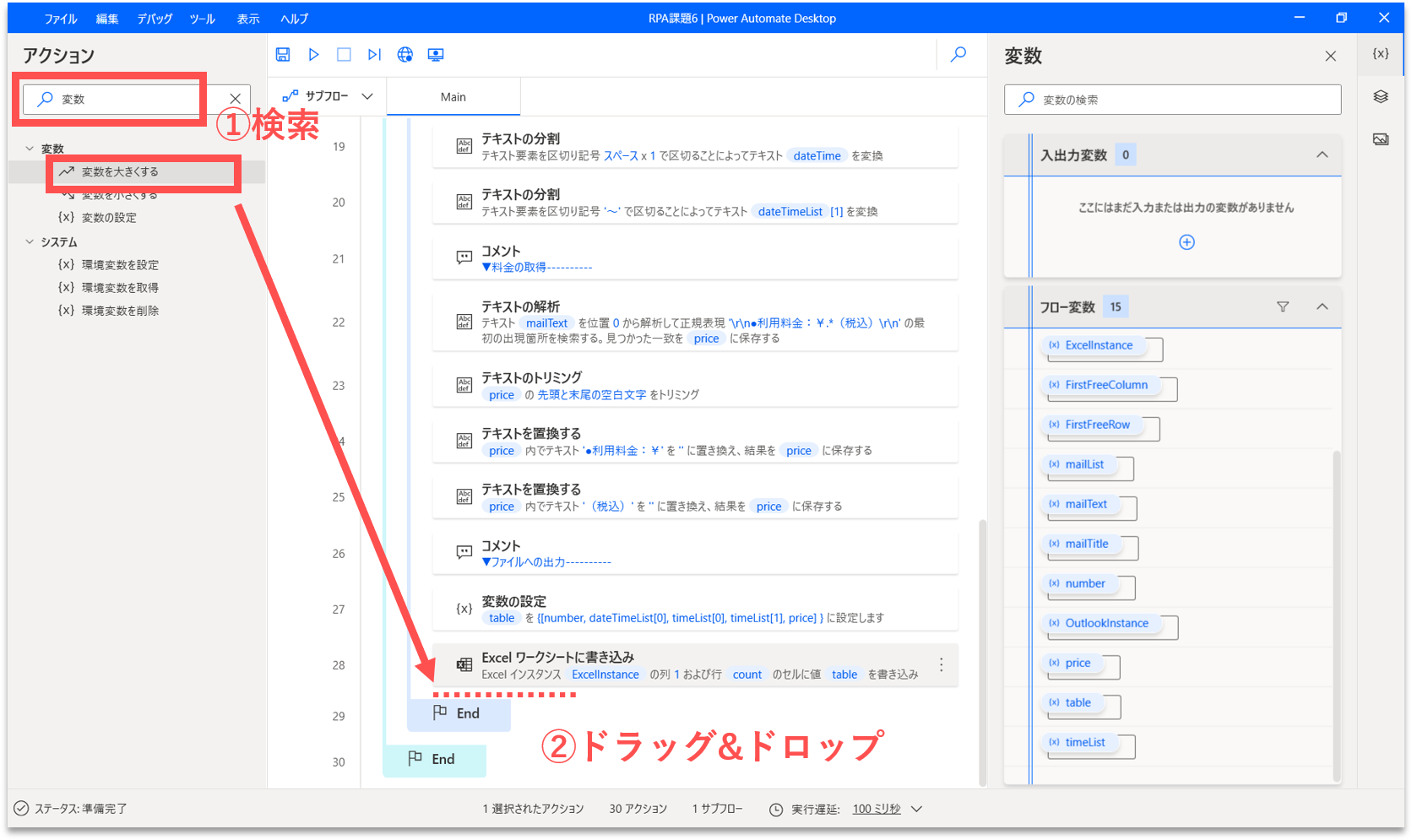Open the run delay dropdown arrow

[917, 809]
